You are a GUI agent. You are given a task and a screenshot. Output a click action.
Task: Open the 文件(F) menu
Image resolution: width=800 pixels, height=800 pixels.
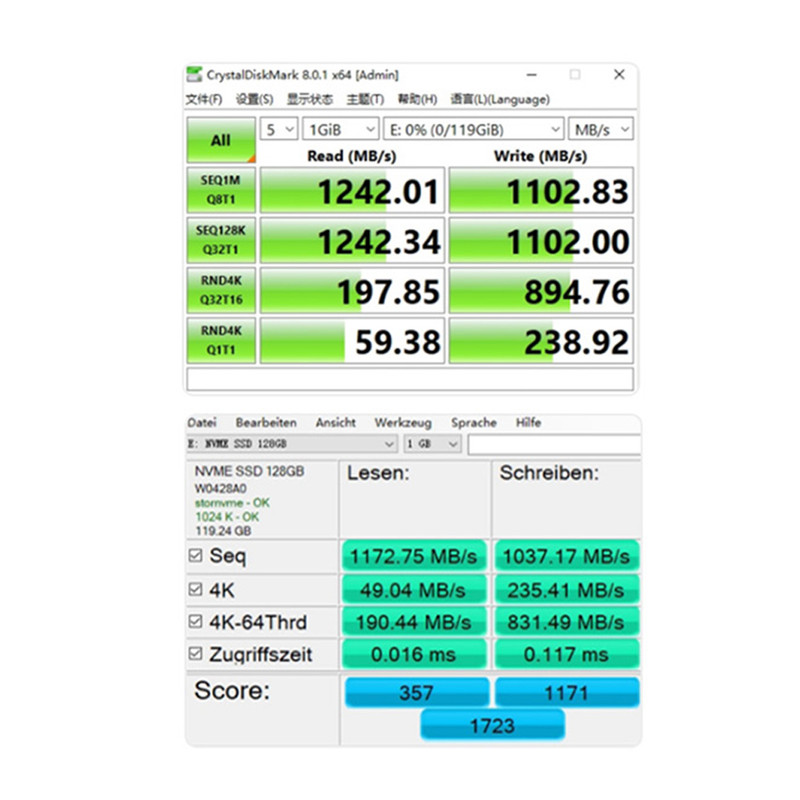tap(204, 99)
